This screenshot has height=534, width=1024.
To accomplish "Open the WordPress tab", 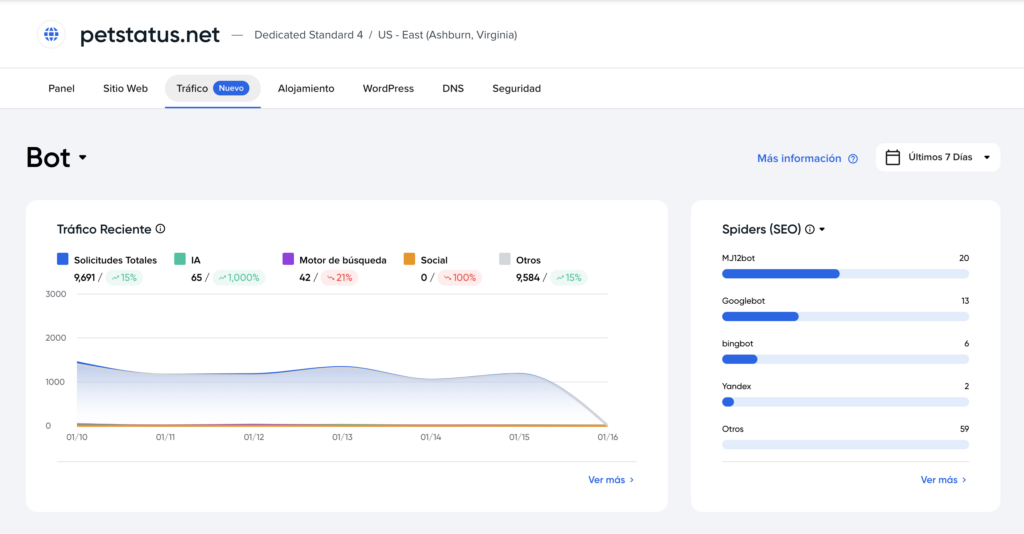I will [x=388, y=88].
